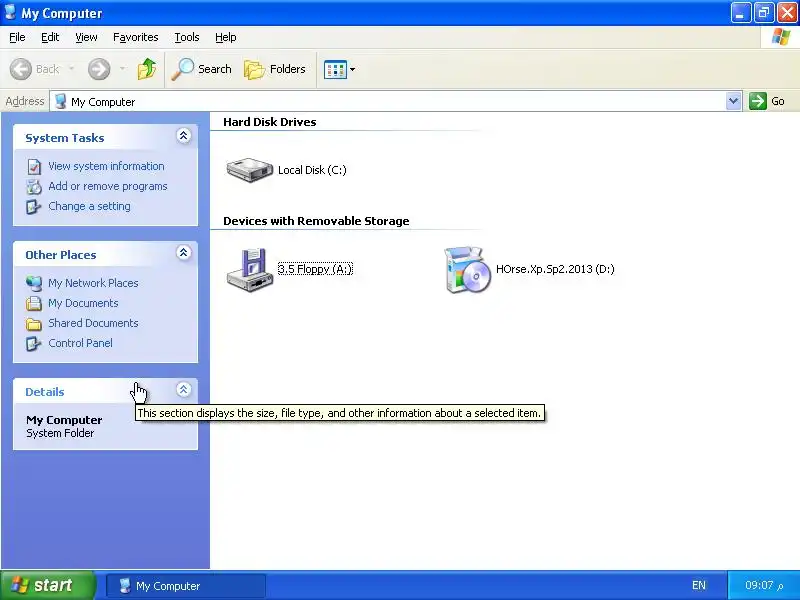Image resolution: width=800 pixels, height=600 pixels.
Task: Click the Change a setting icon
Action: coord(34,207)
